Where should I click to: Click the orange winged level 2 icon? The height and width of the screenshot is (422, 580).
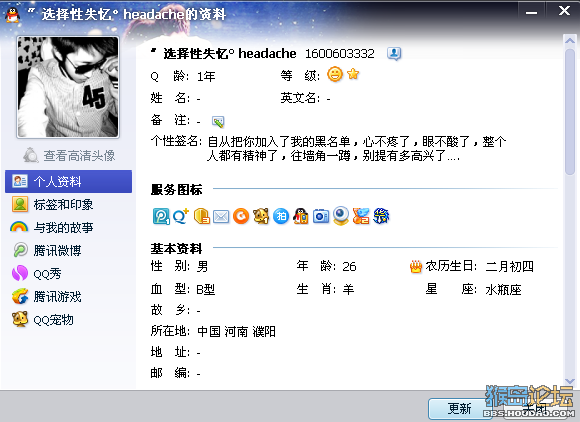tap(361, 216)
